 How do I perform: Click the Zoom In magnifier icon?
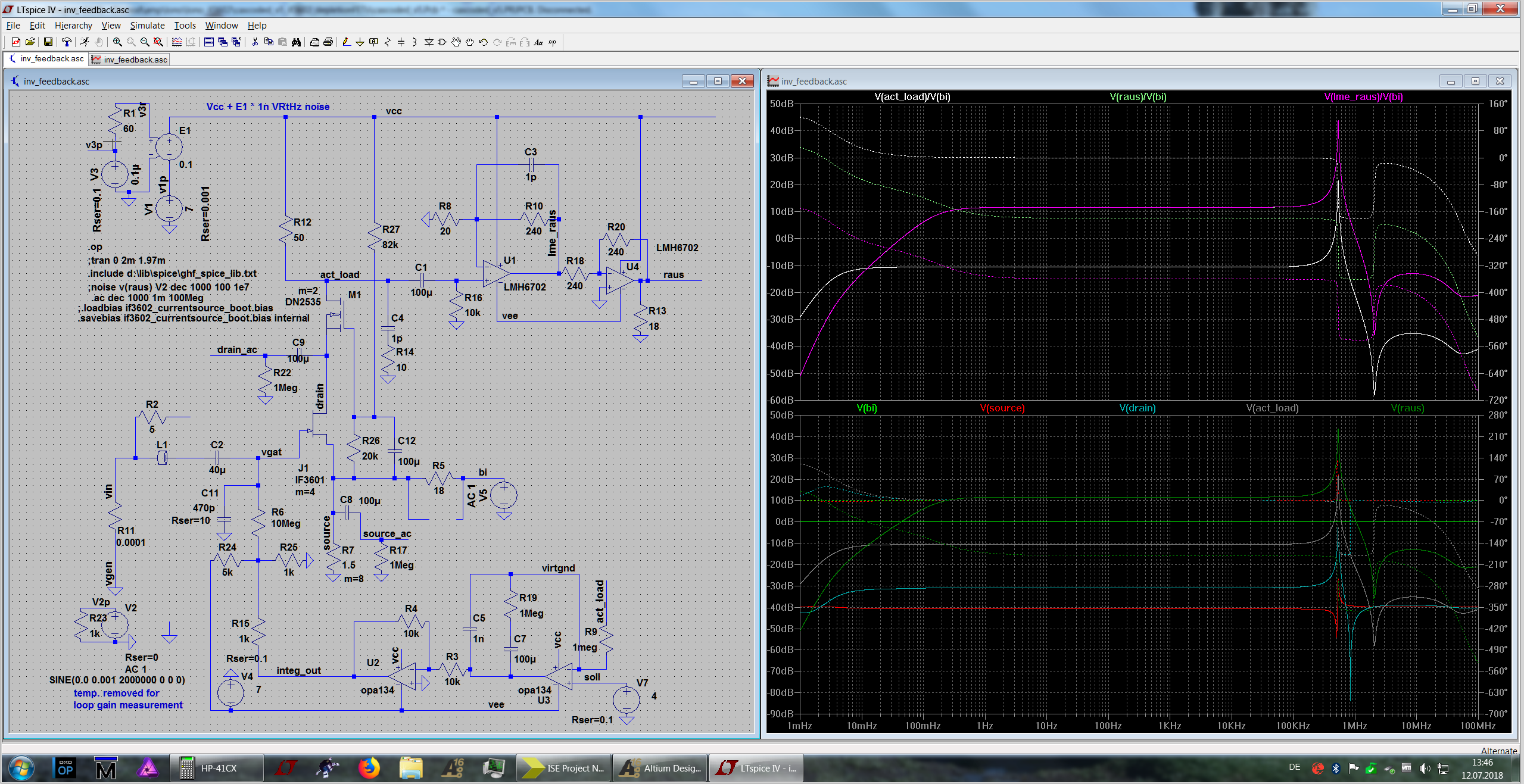117,42
